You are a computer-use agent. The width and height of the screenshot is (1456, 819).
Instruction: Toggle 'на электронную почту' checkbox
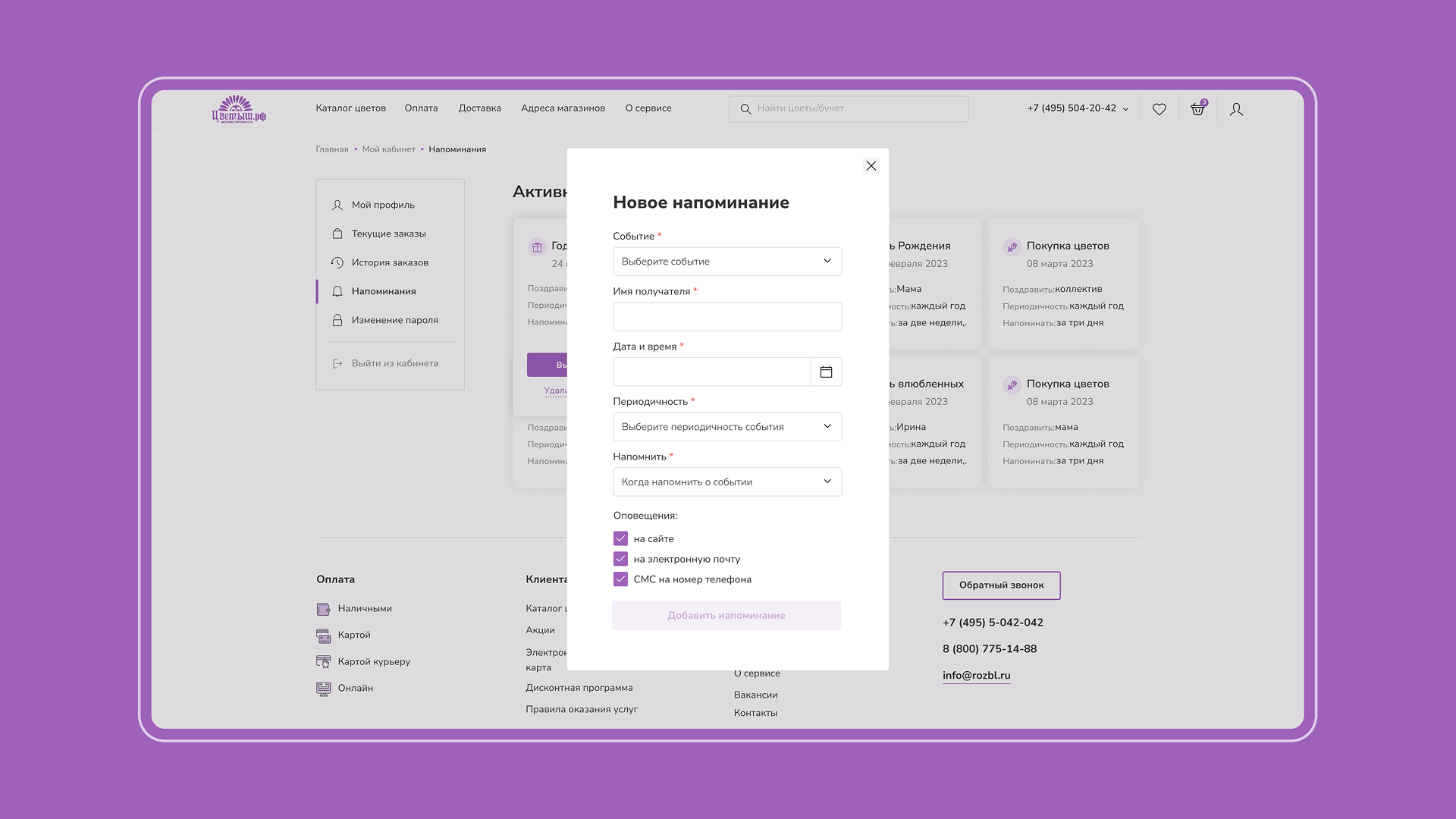620,559
